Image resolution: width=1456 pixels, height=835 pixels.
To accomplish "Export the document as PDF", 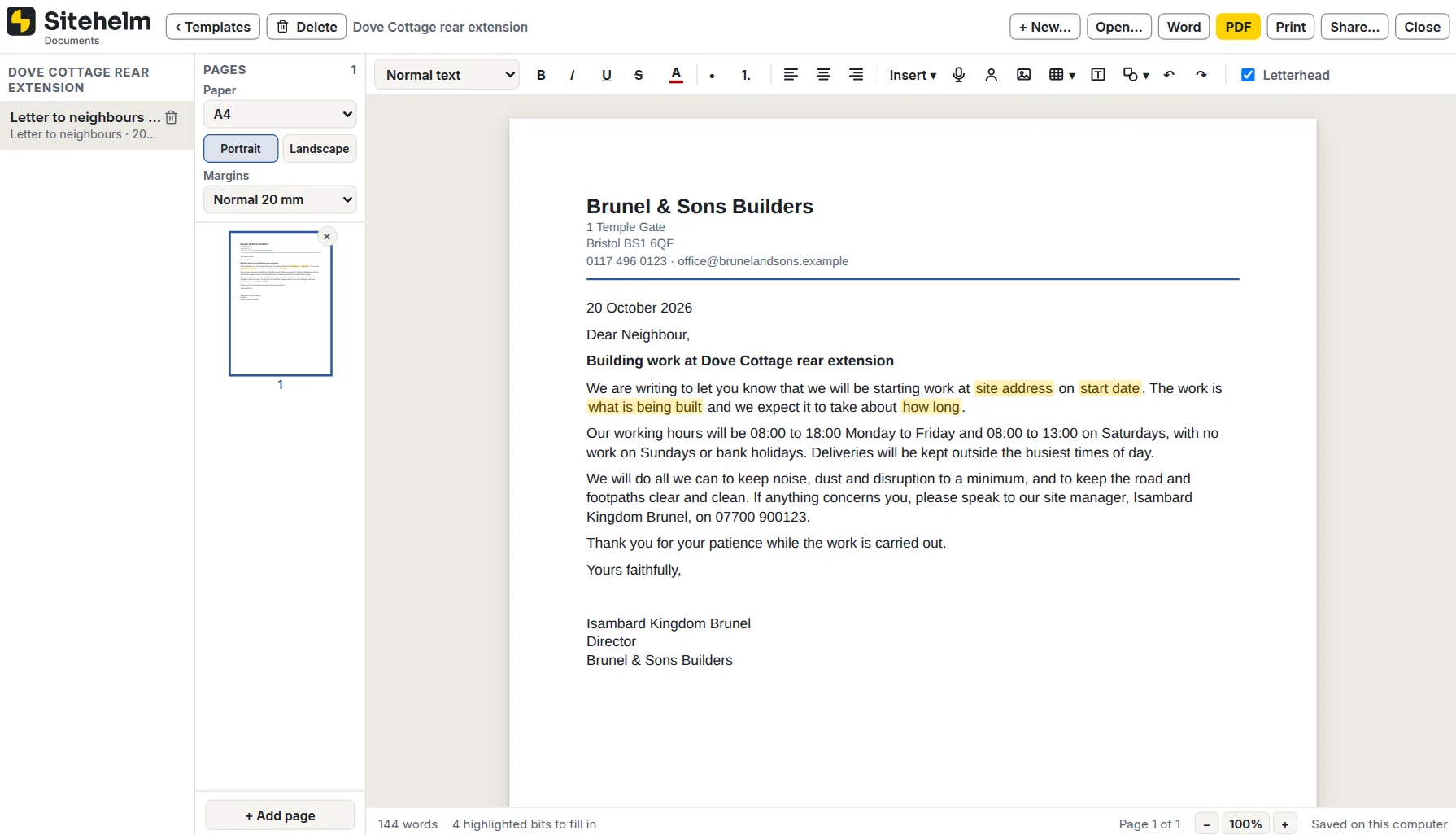I will point(1238,27).
